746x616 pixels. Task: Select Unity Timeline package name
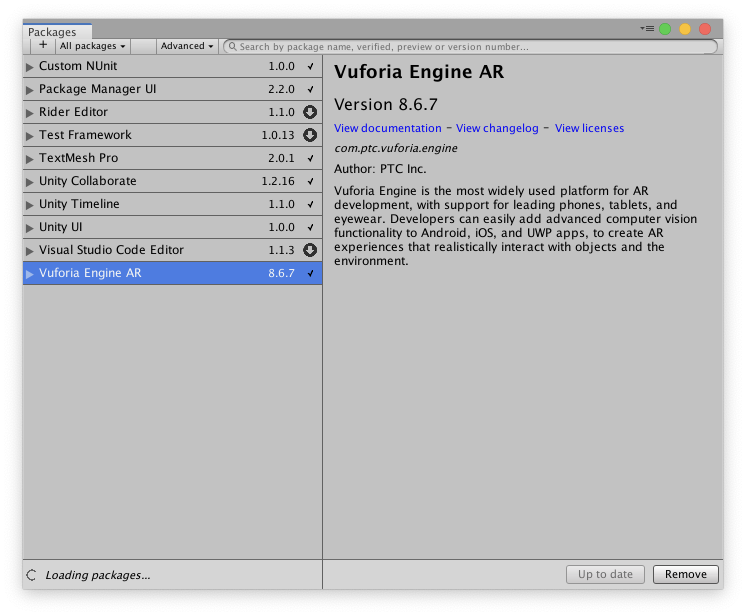(79, 204)
